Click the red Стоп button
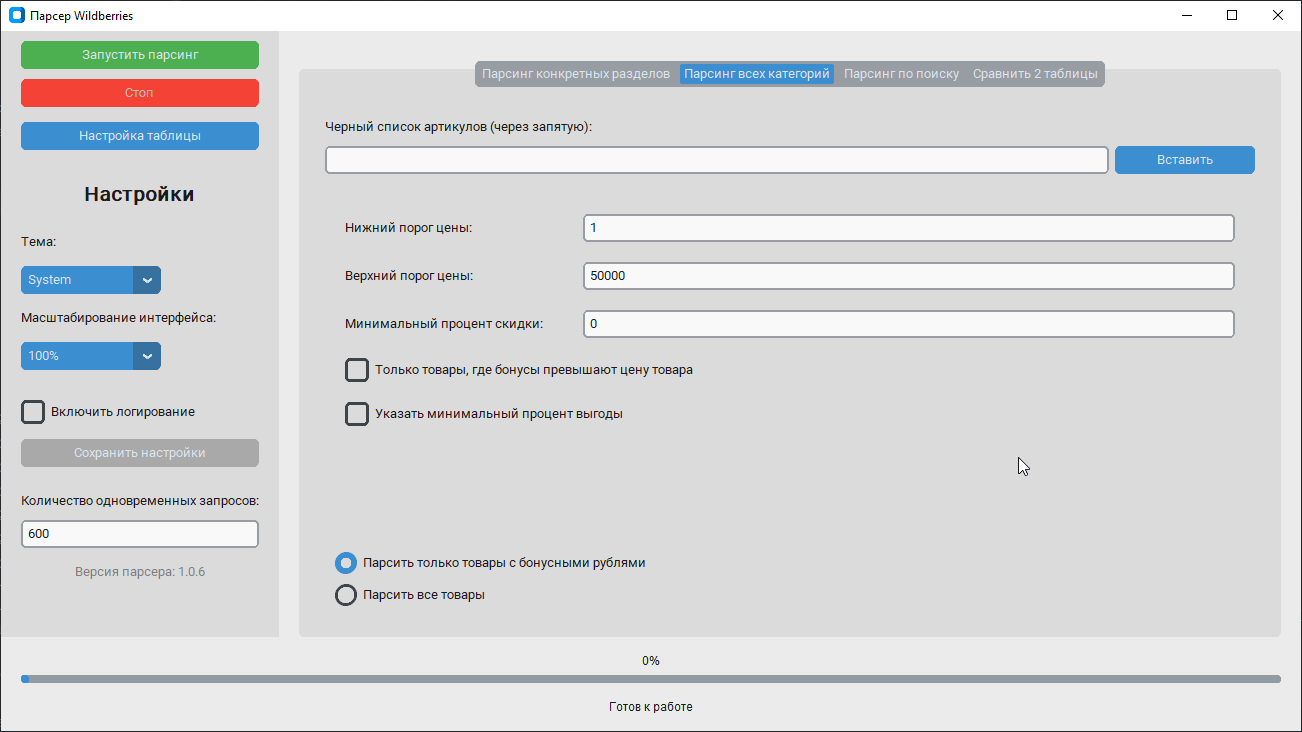The height and width of the screenshot is (732, 1302). tap(140, 93)
